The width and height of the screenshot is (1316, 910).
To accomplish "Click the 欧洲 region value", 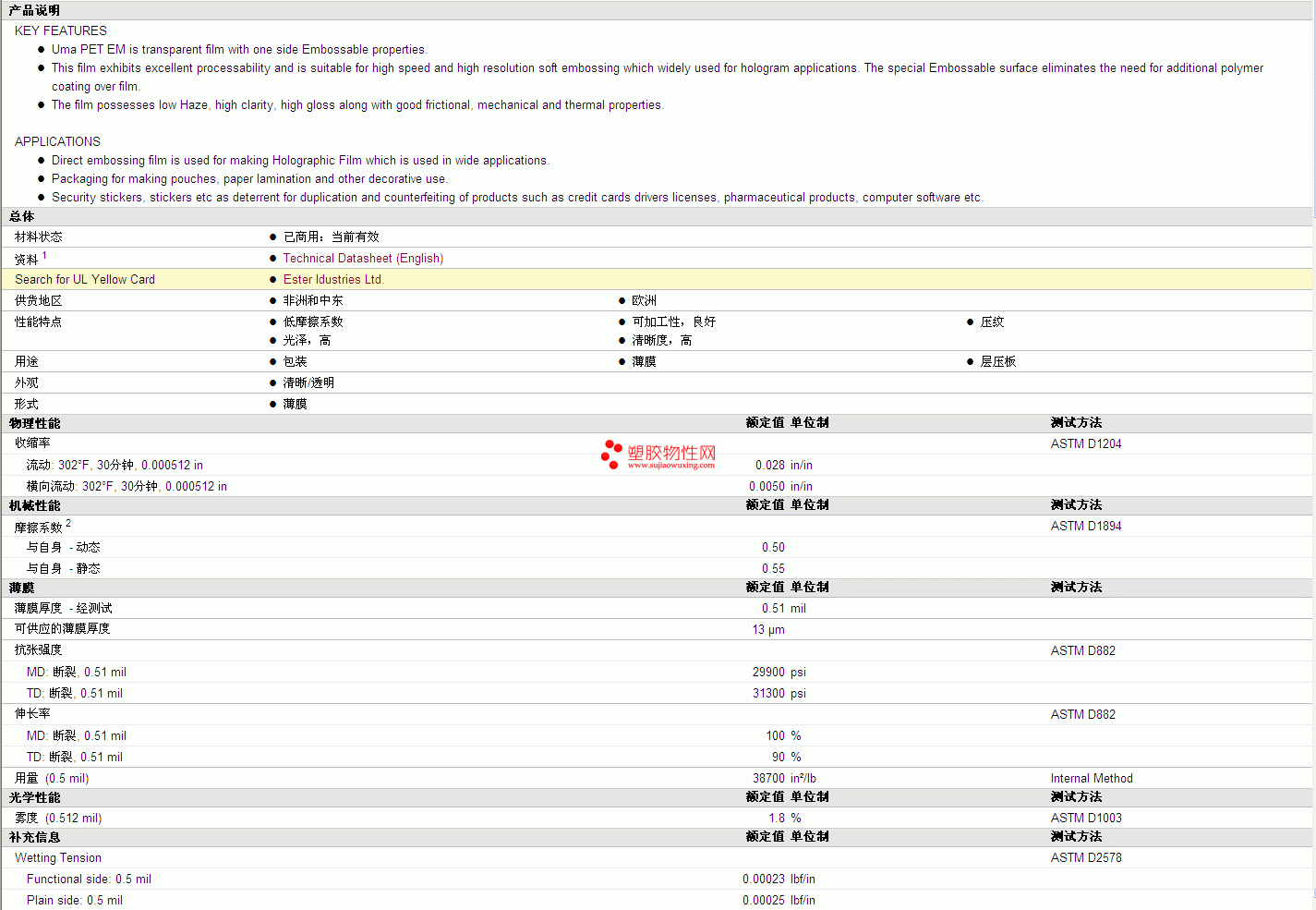I will [645, 301].
